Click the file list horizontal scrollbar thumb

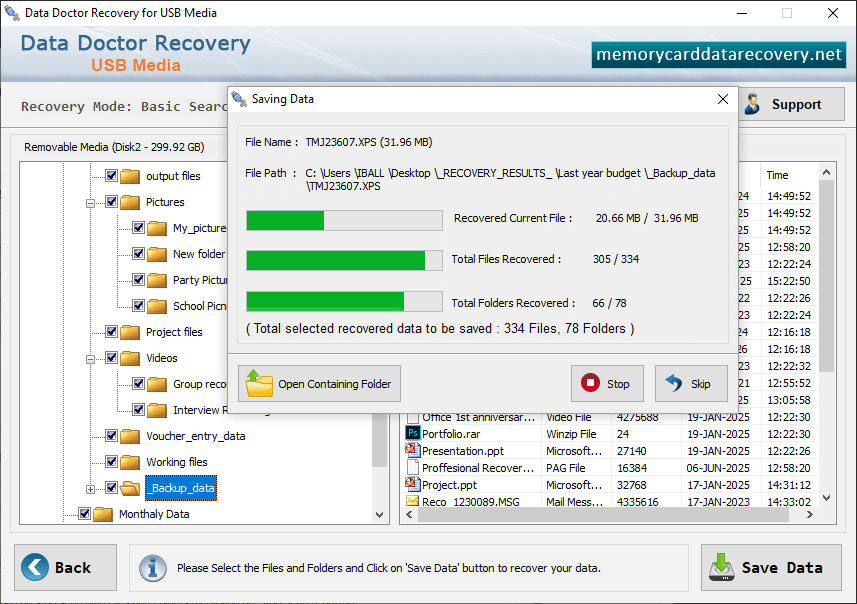[603, 514]
